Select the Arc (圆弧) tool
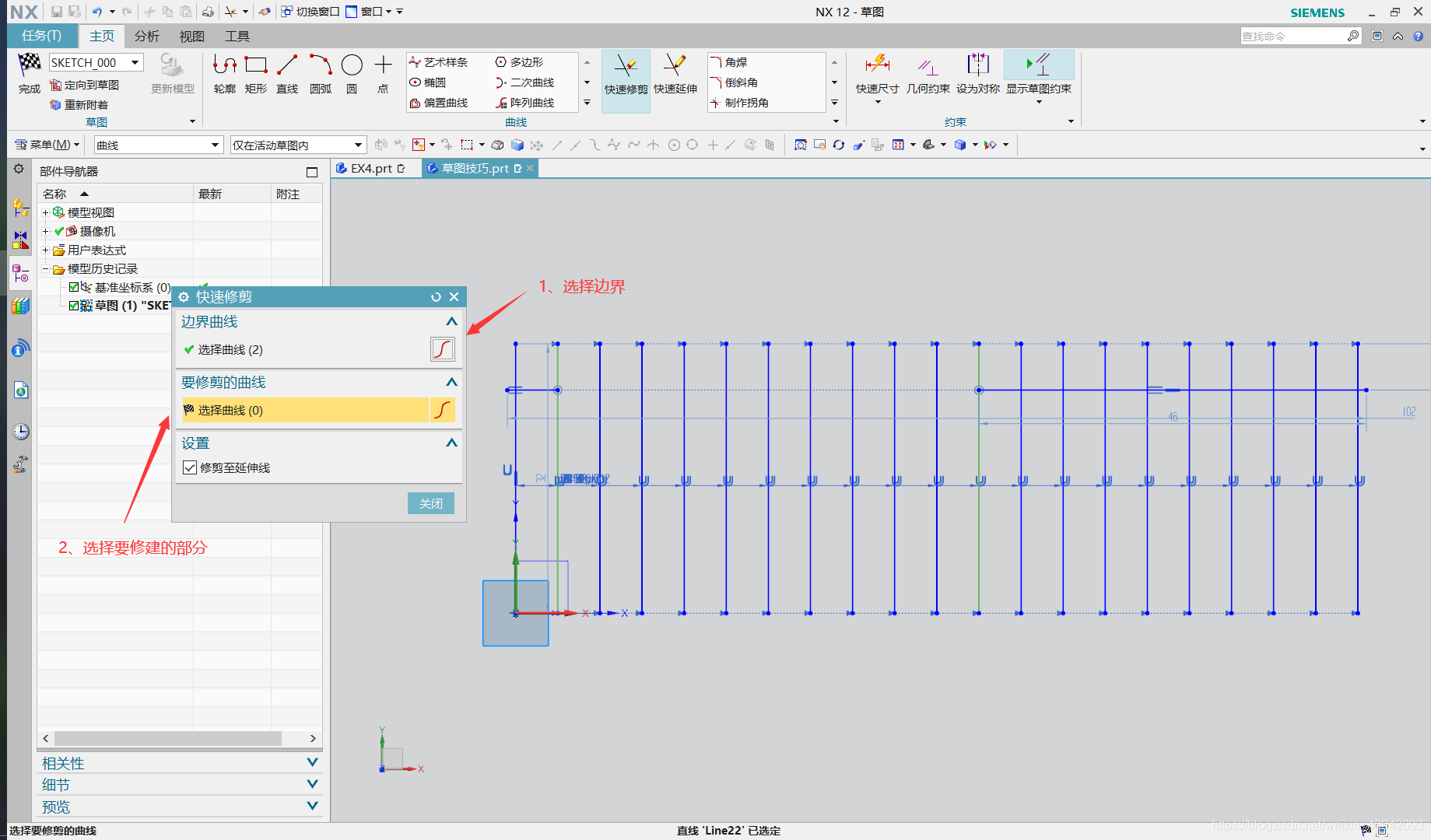1431x840 pixels. (321, 74)
